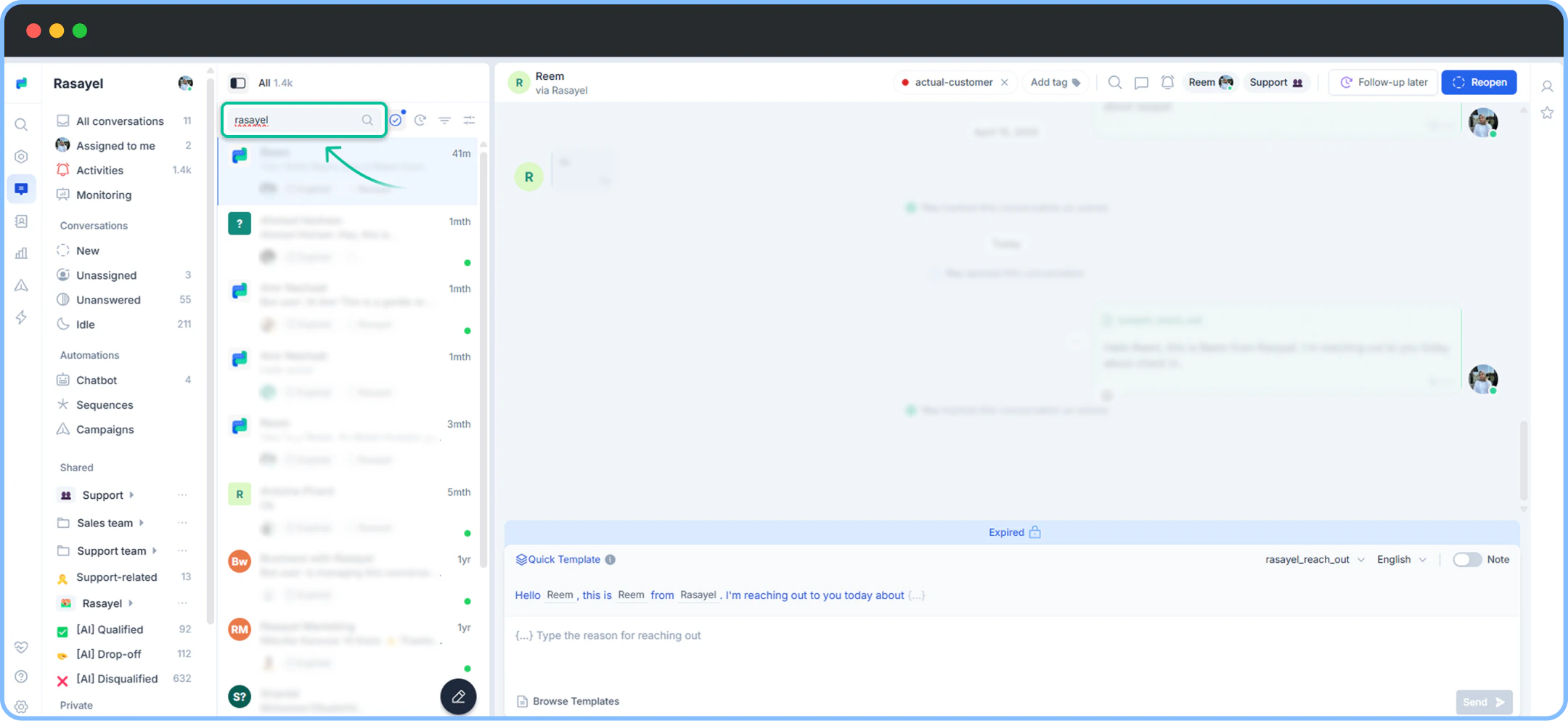Click the Add tag button
Viewport: 1568px width, 721px height.
pyautogui.click(x=1055, y=82)
